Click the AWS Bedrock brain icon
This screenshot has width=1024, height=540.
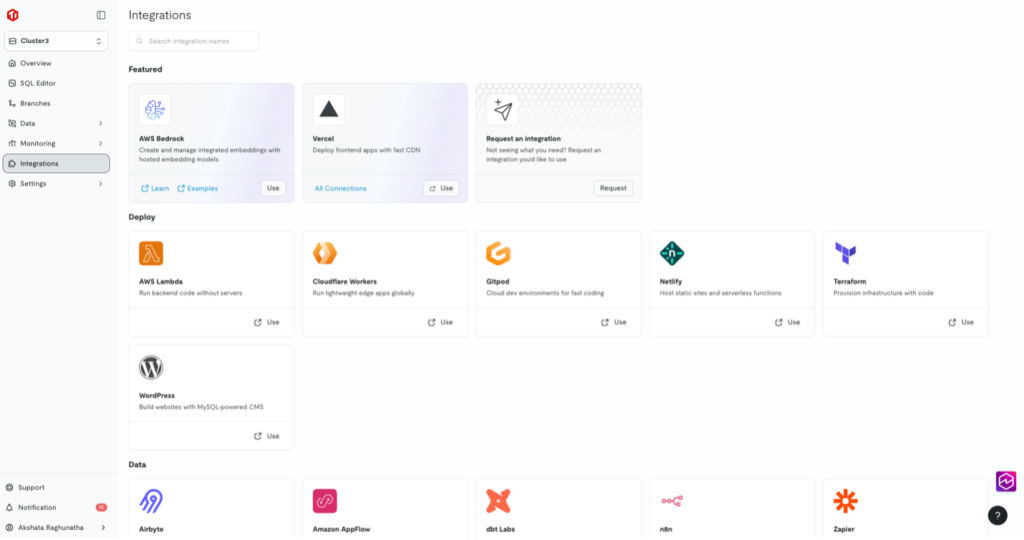(155, 110)
